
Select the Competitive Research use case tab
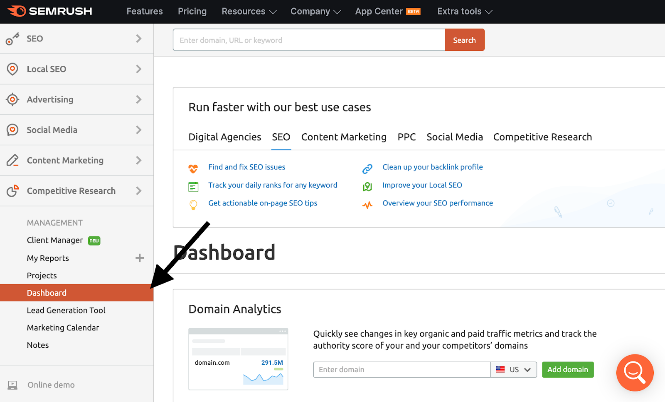pyautogui.click(x=542, y=137)
